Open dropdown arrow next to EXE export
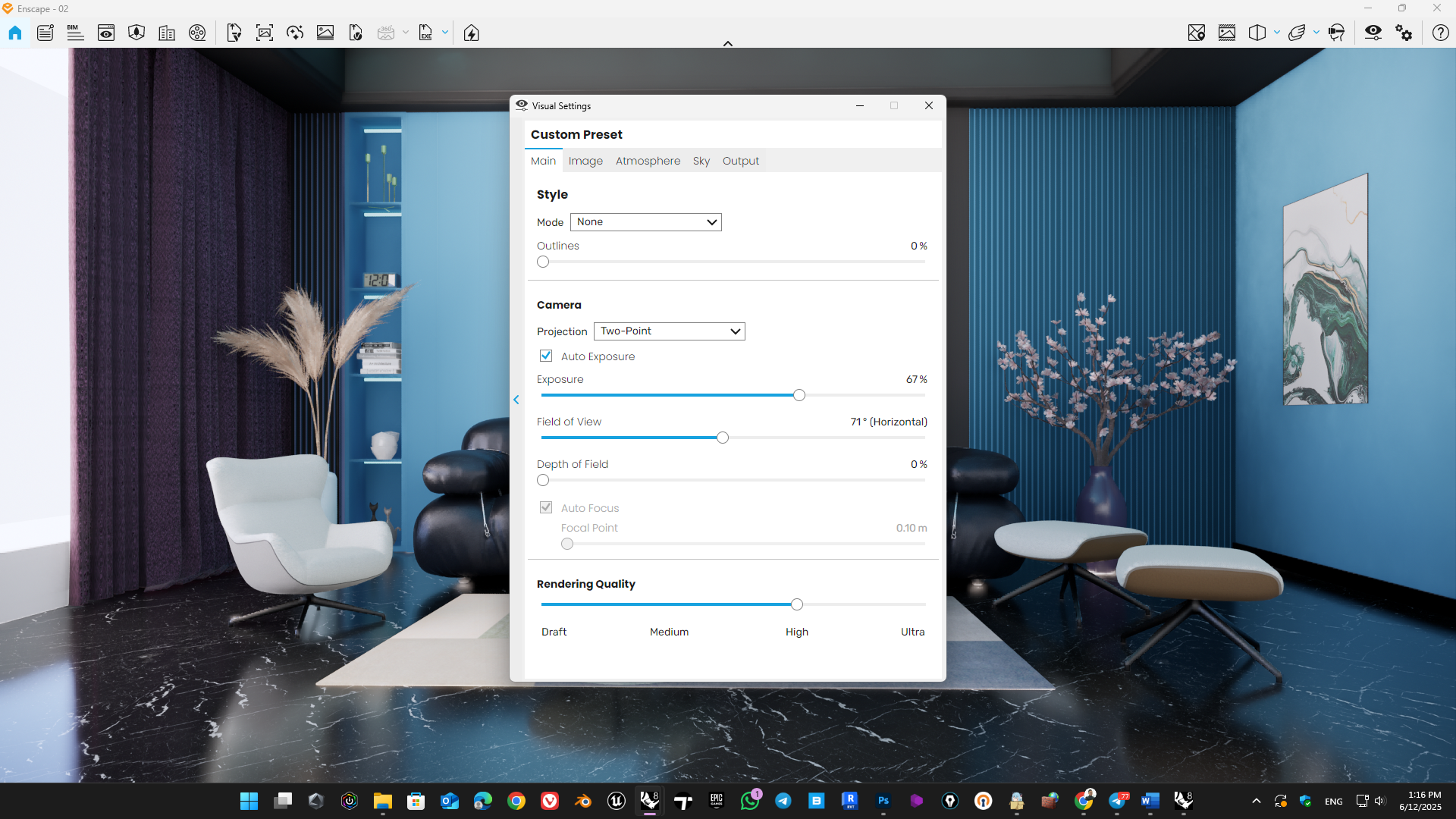The height and width of the screenshot is (819, 1456). [x=445, y=33]
